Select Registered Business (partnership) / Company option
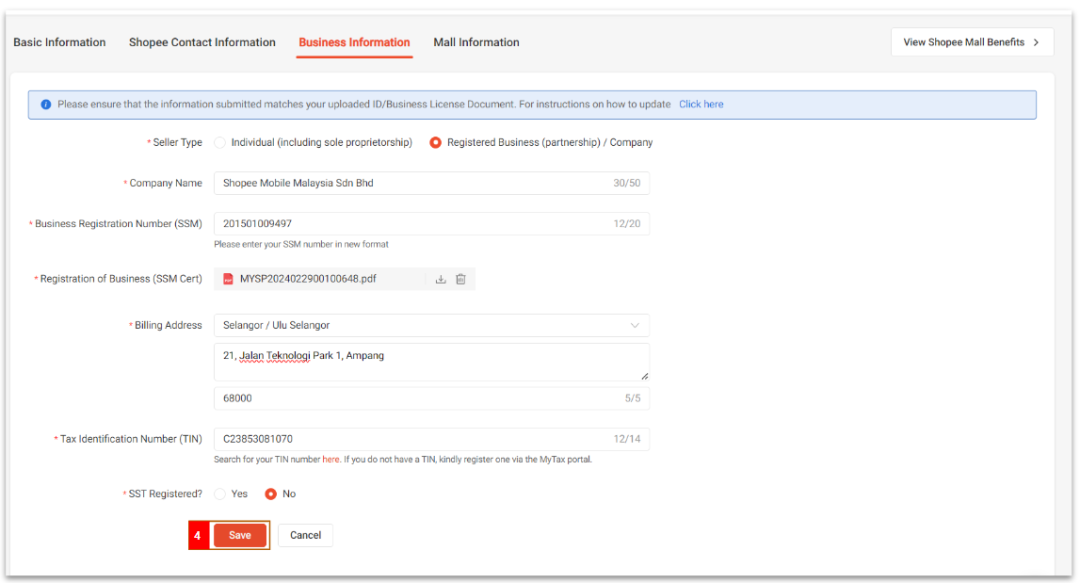Screen dimensions: 1080x583 (436, 143)
